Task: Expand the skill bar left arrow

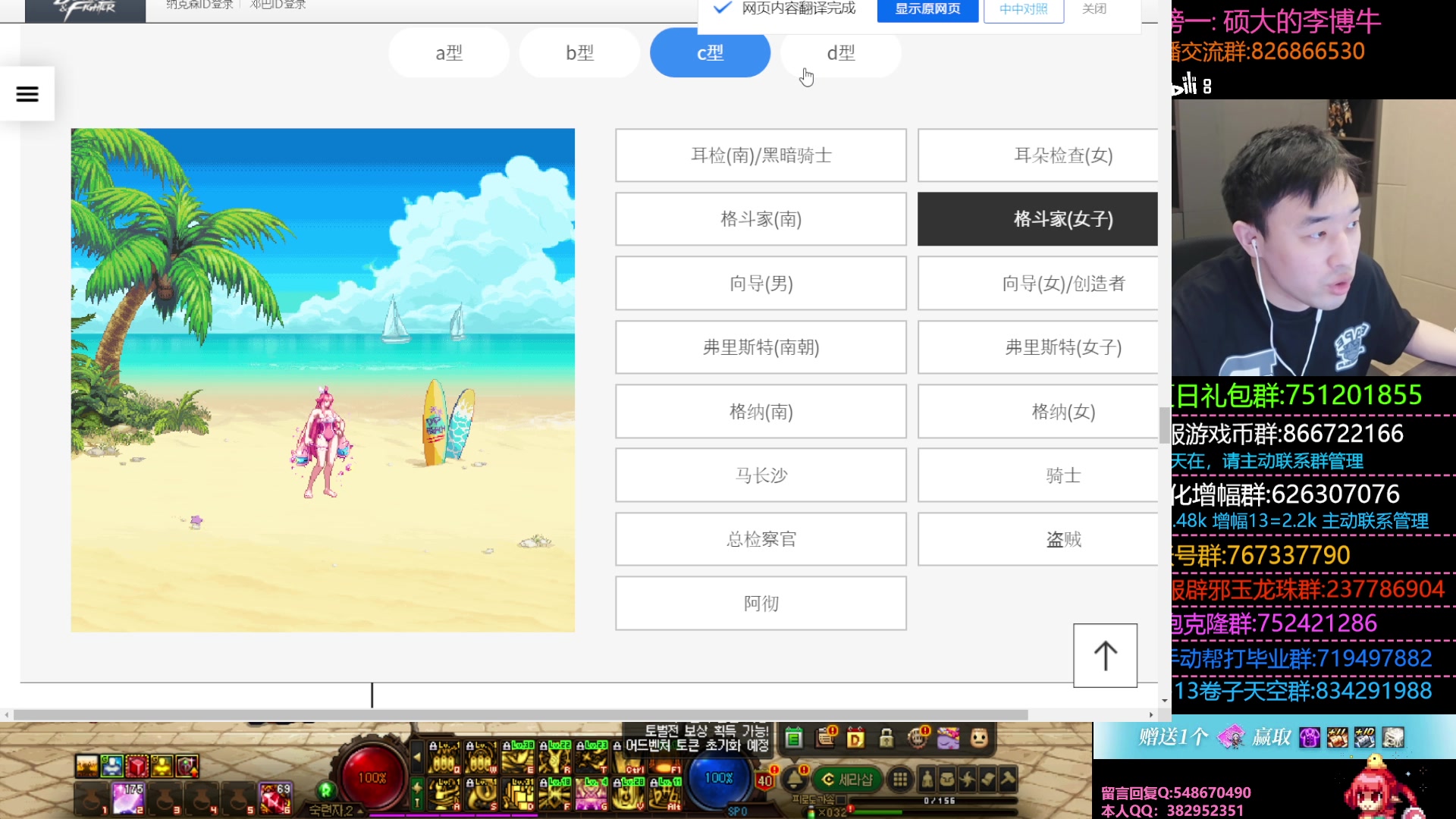Action: (416, 757)
